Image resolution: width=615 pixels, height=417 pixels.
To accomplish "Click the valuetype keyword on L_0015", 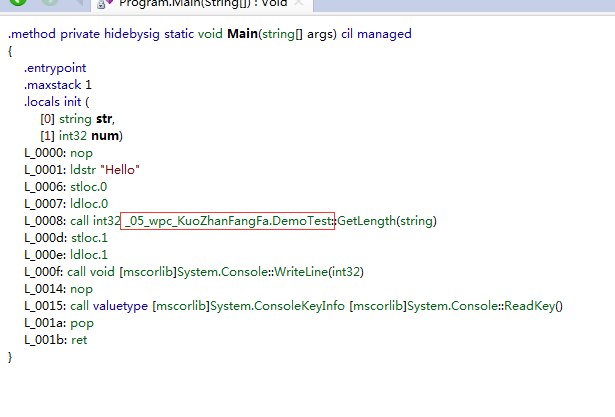I will click(x=120, y=306).
